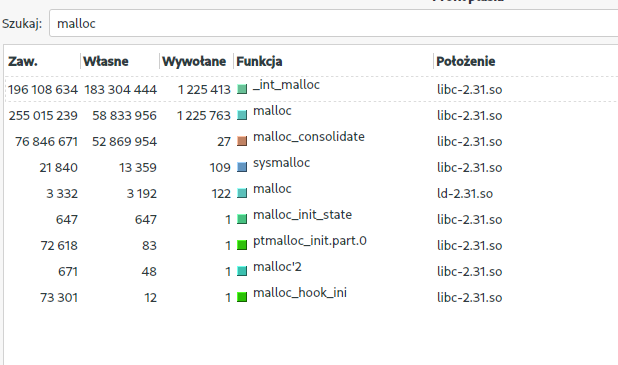This screenshot has height=365, width=618.
Task: Select the icon of ld-2.31.so malloc row
Action: (x=242, y=193)
